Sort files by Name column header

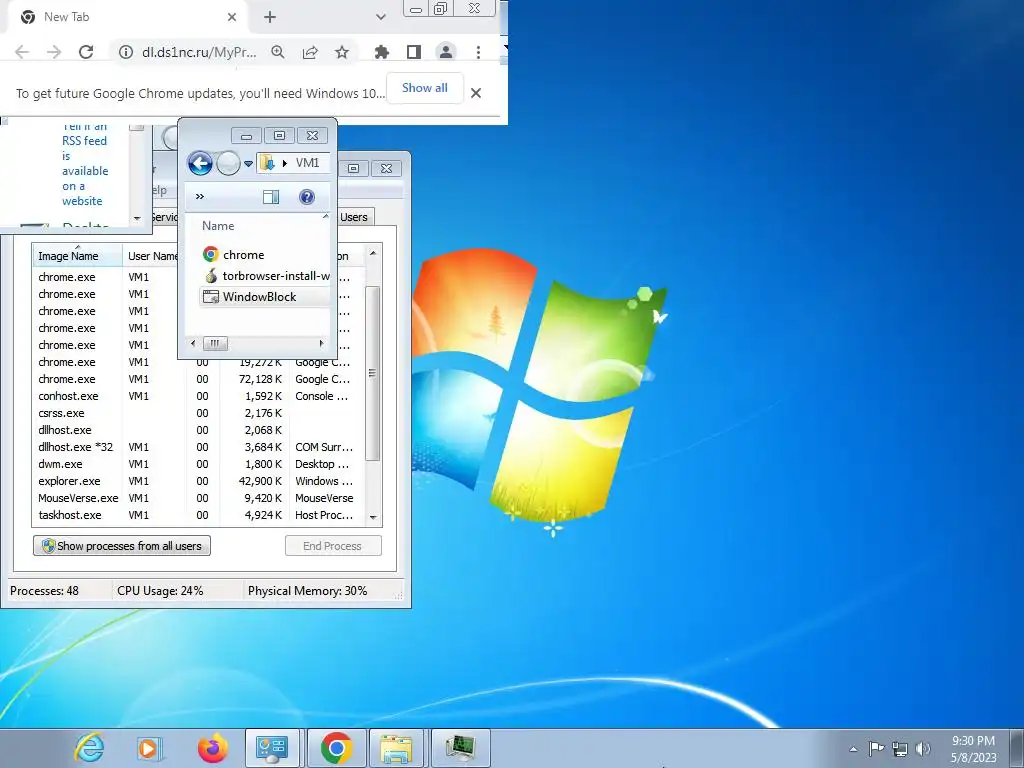[218, 226]
